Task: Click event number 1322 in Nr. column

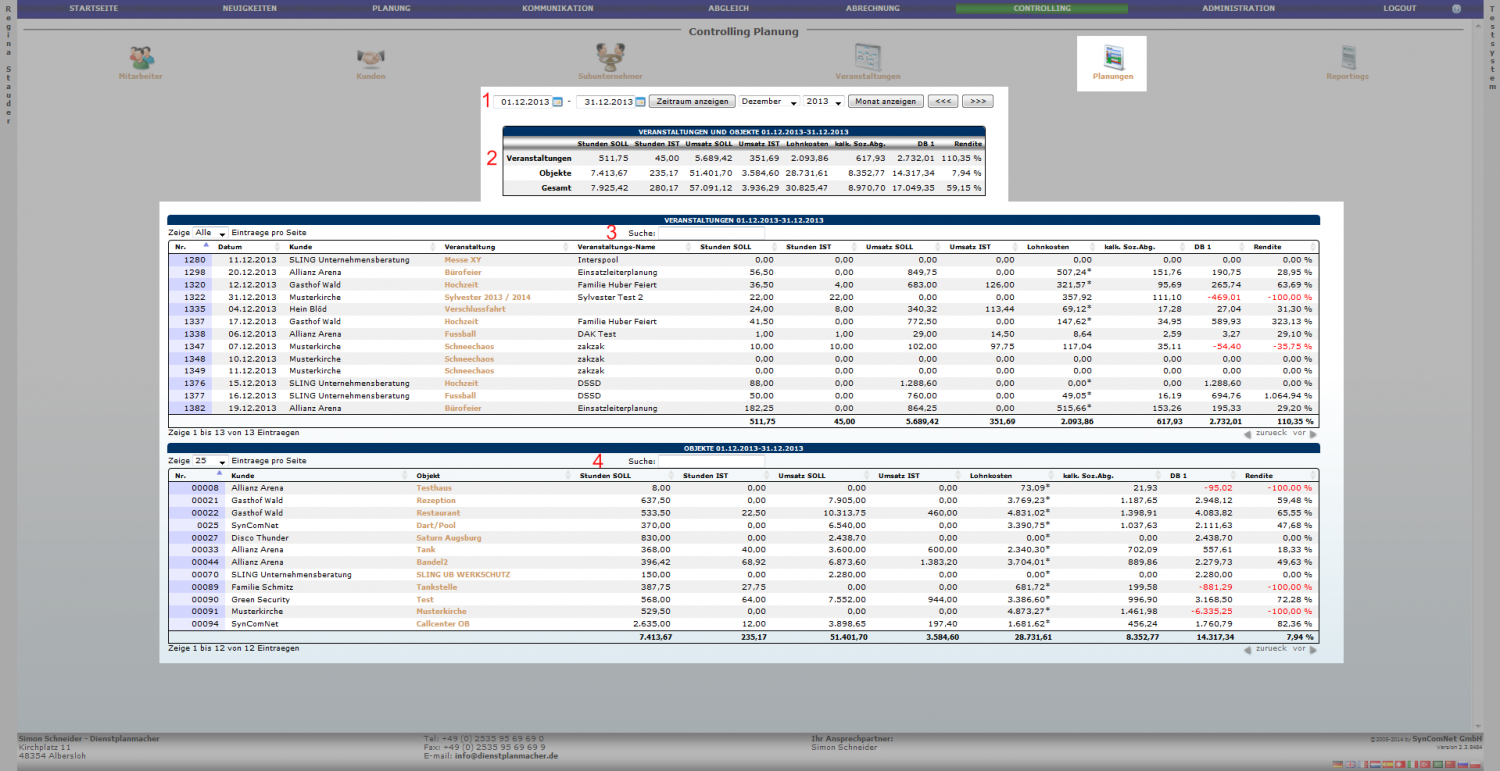Action: 195,297
